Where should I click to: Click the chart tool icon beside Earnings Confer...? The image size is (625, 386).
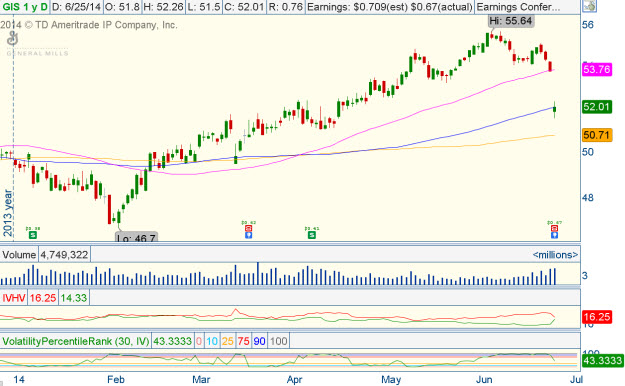[590, 6]
